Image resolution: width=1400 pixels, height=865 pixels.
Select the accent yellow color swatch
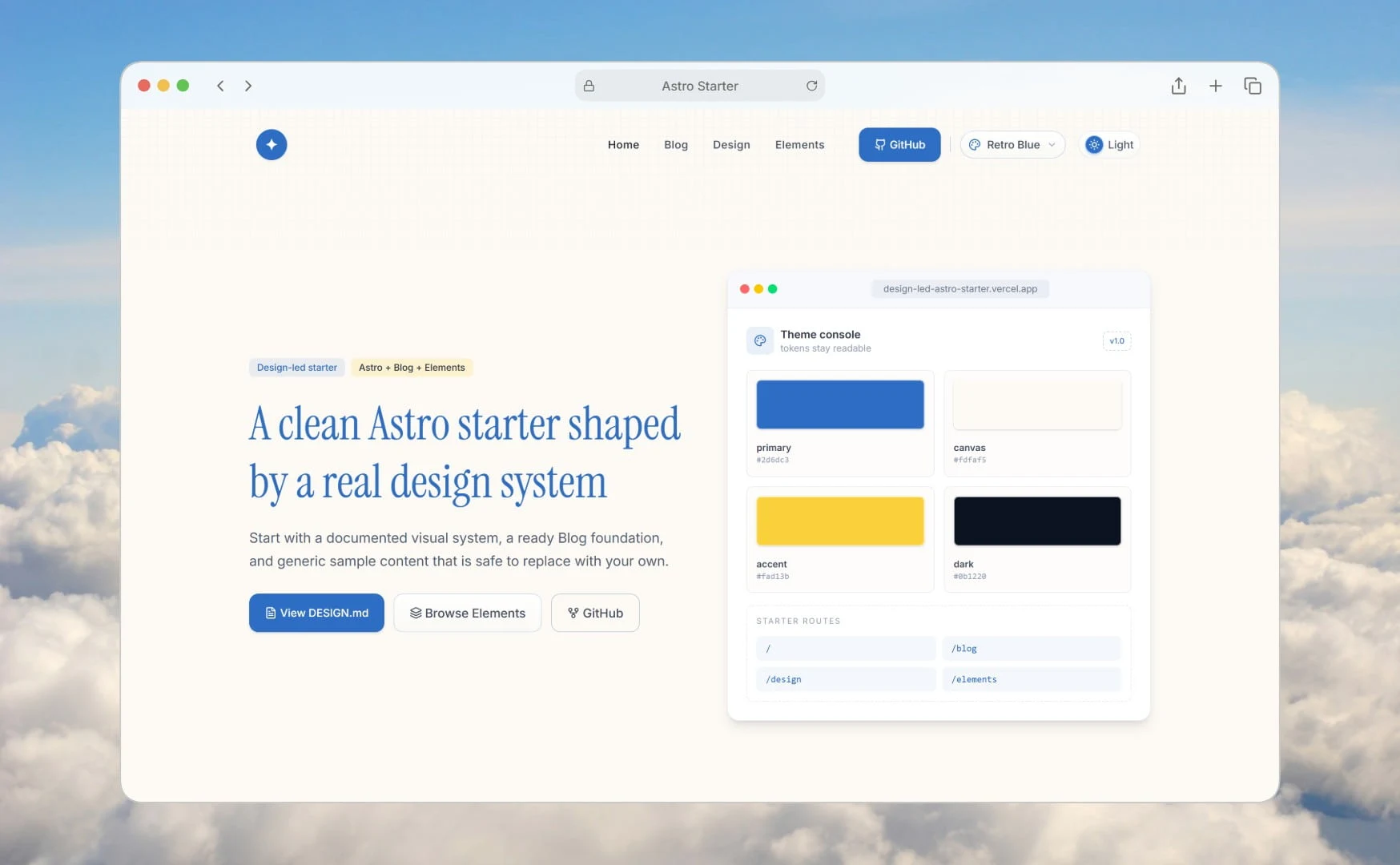840,521
